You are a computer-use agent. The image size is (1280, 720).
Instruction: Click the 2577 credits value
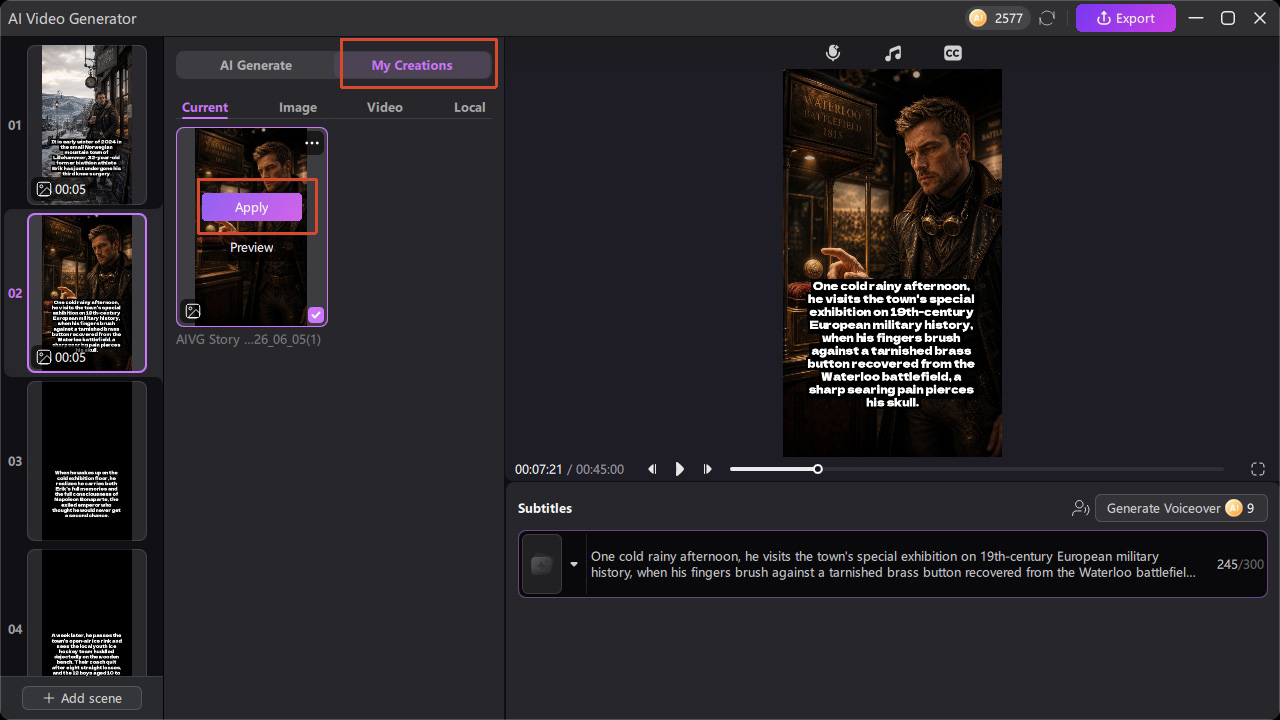(1009, 18)
